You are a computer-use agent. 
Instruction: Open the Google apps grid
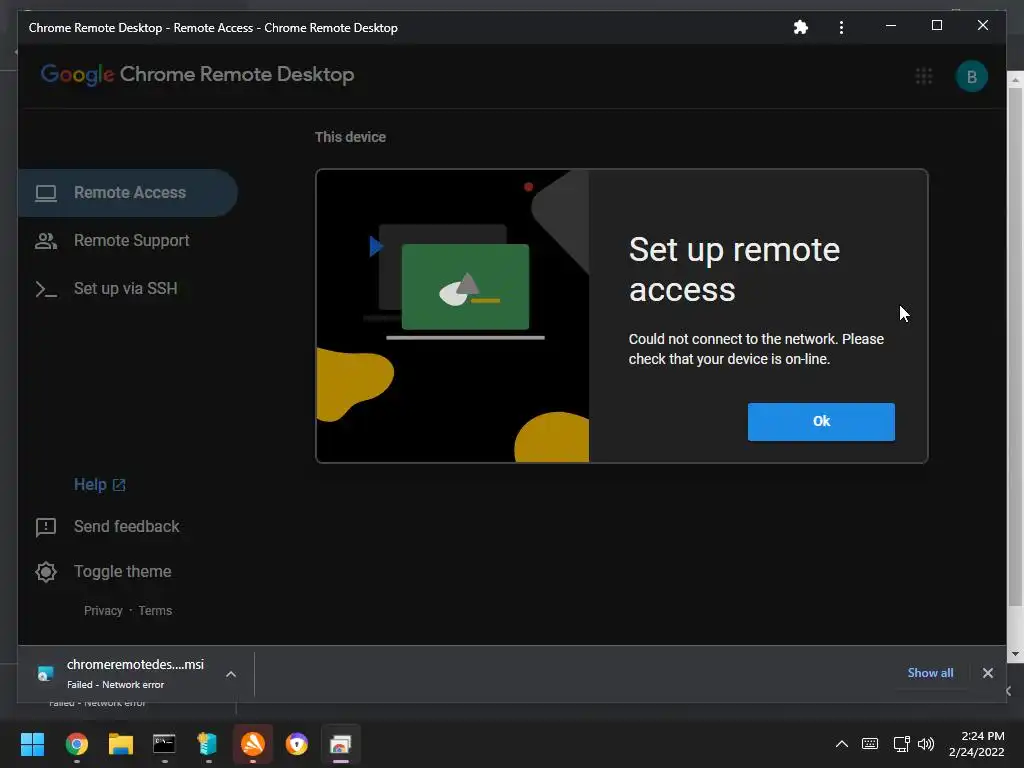pos(923,76)
